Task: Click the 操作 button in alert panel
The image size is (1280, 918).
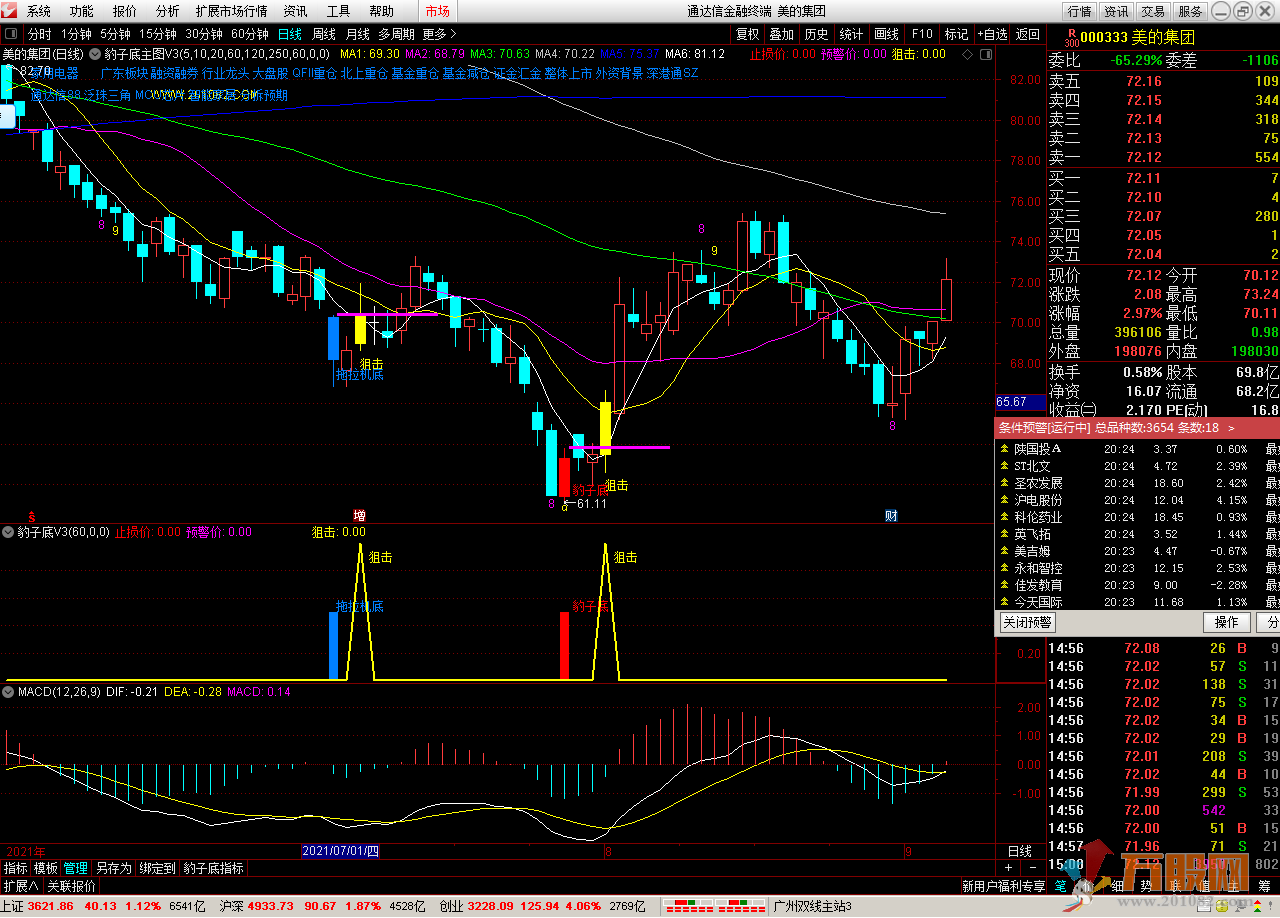Action: click(x=1226, y=622)
